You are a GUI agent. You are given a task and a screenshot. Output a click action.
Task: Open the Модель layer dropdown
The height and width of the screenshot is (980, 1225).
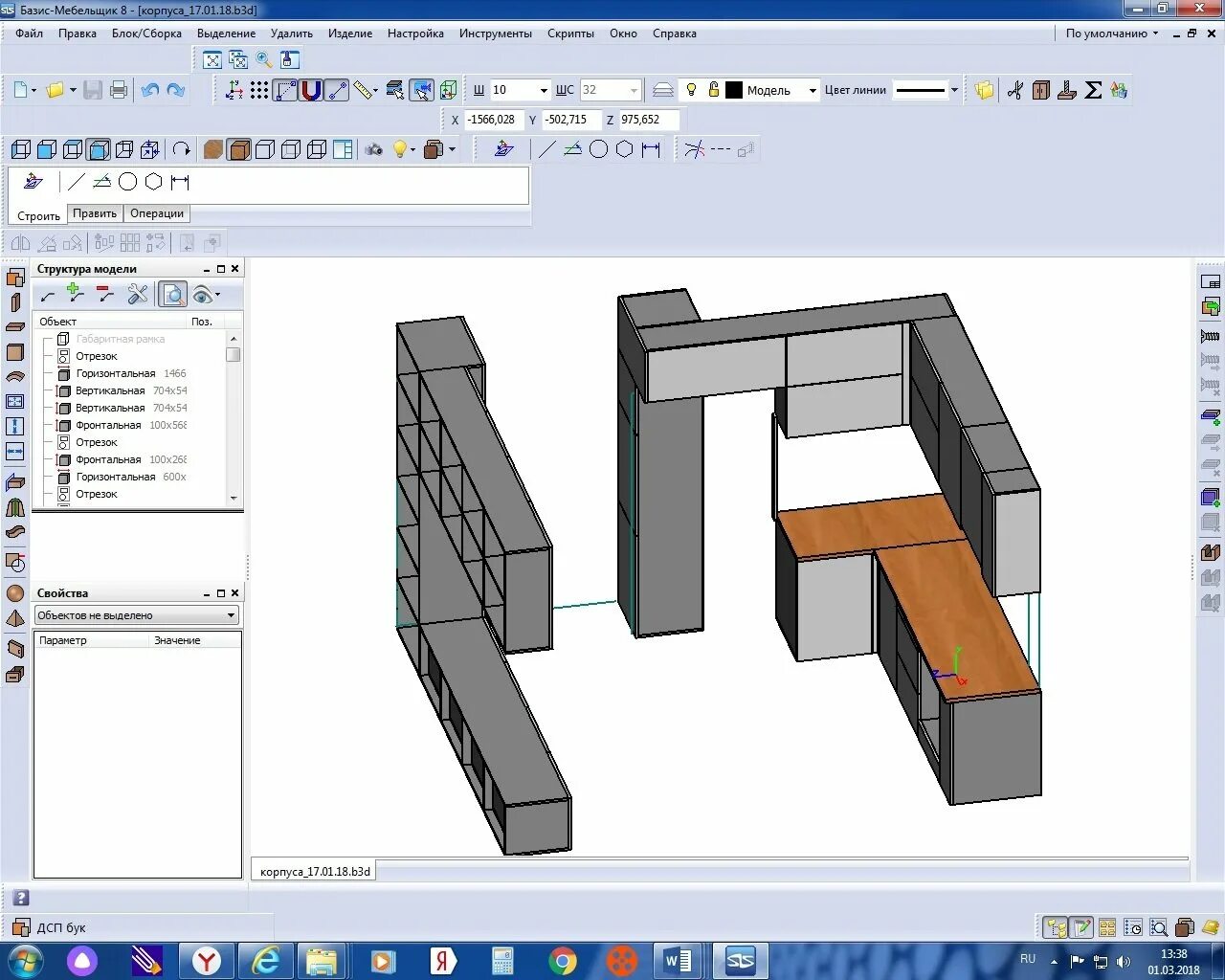pyautogui.click(x=813, y=91)
